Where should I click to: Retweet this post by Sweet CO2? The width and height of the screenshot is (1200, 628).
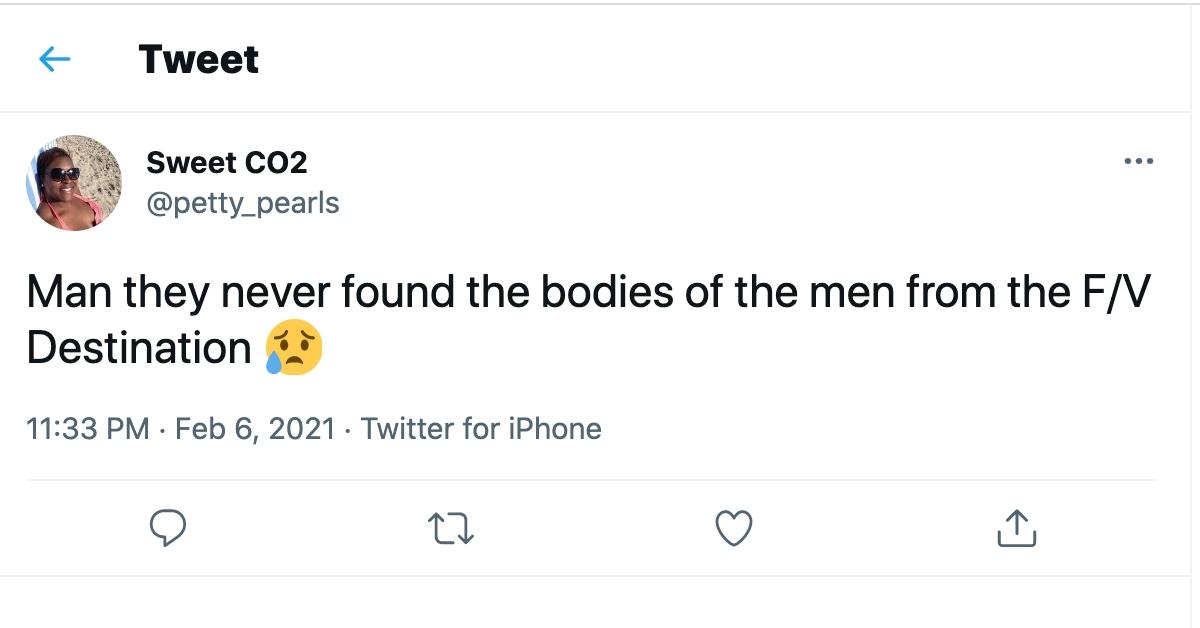click(451, 528)
